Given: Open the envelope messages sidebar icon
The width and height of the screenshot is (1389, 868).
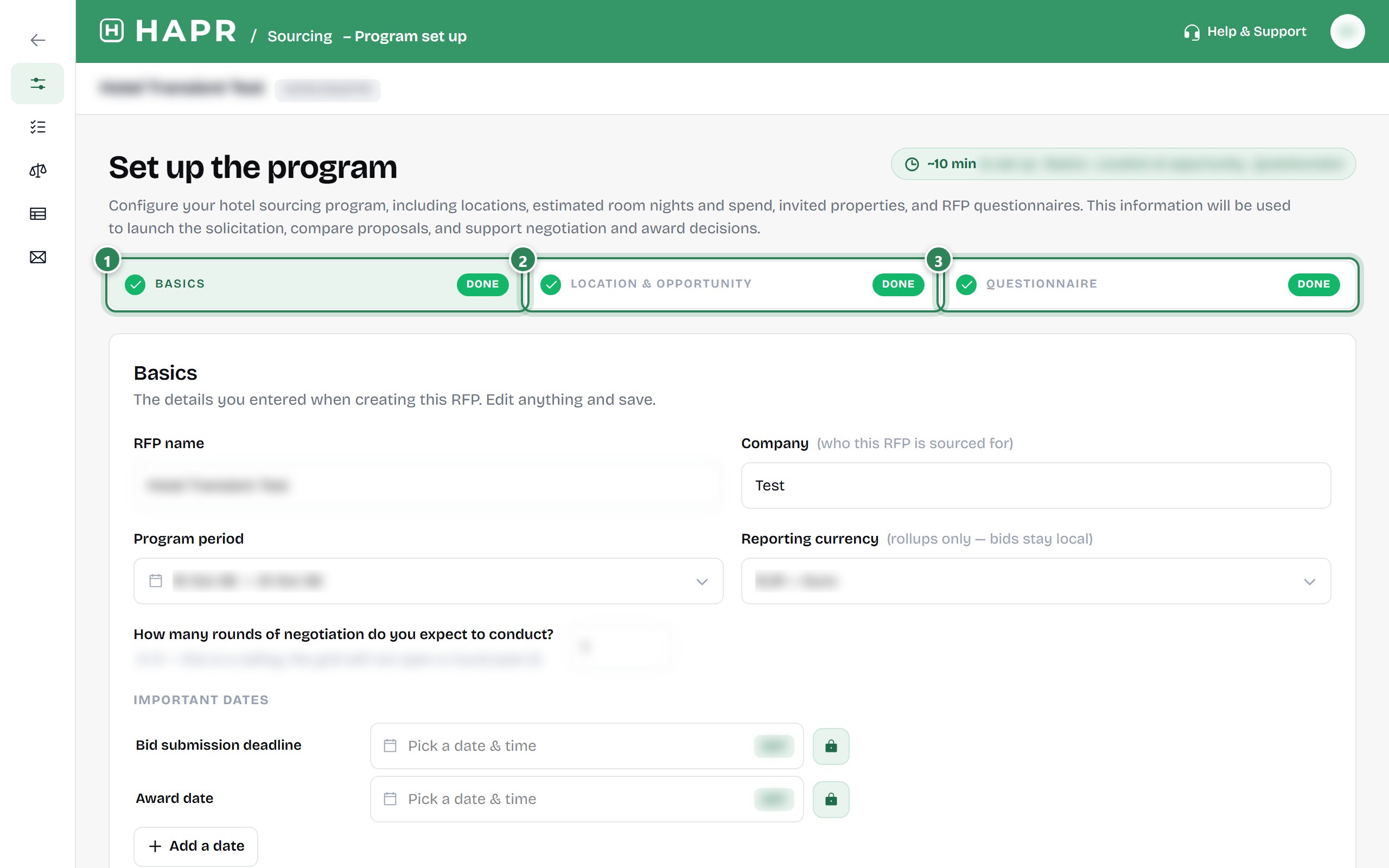Looking at the screenshot, I should pyautogui.click(x=38, y=257).
